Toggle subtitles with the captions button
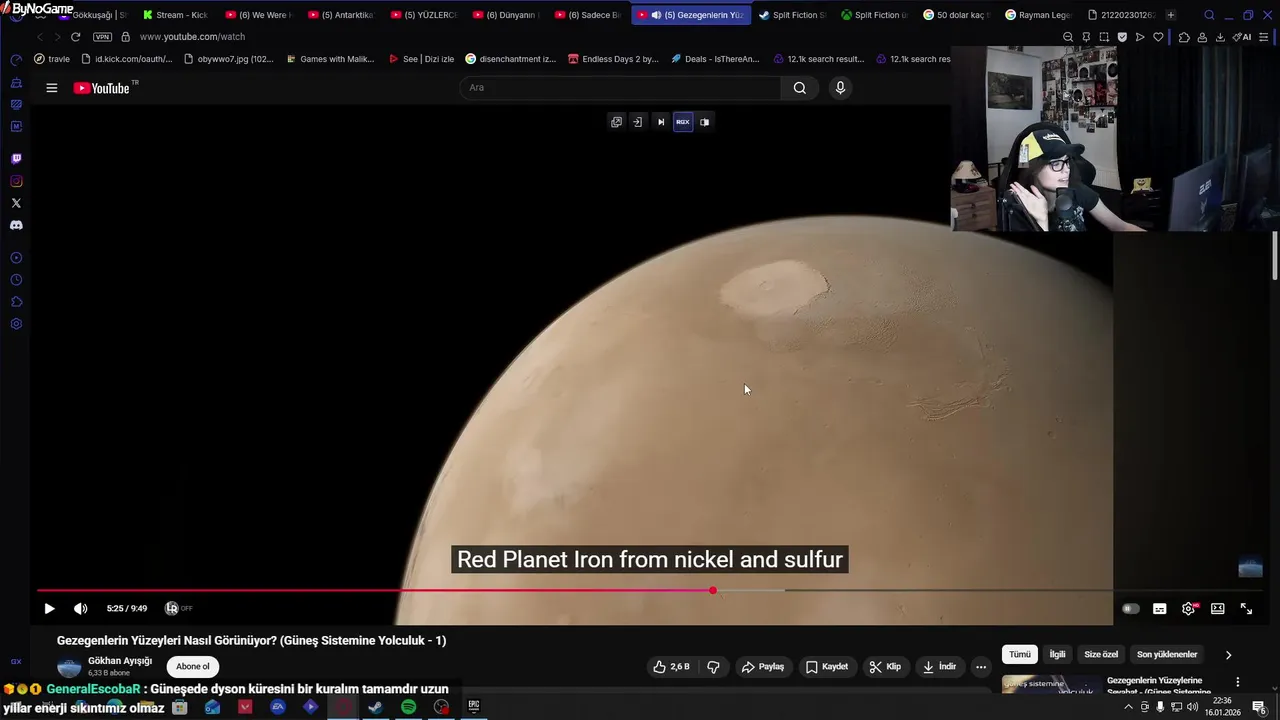 pos(1159,608)
